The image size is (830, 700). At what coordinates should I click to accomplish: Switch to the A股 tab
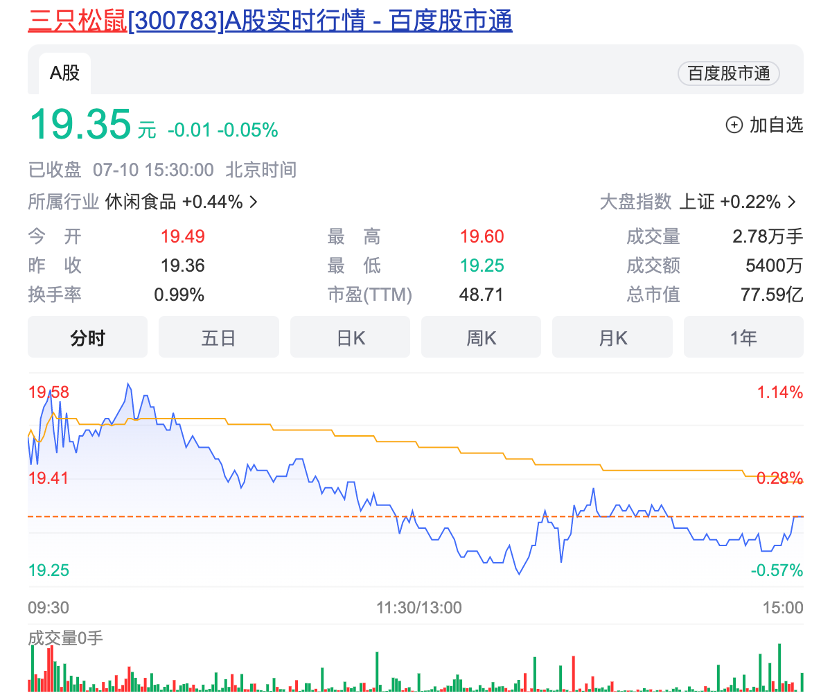coord(63,73)
